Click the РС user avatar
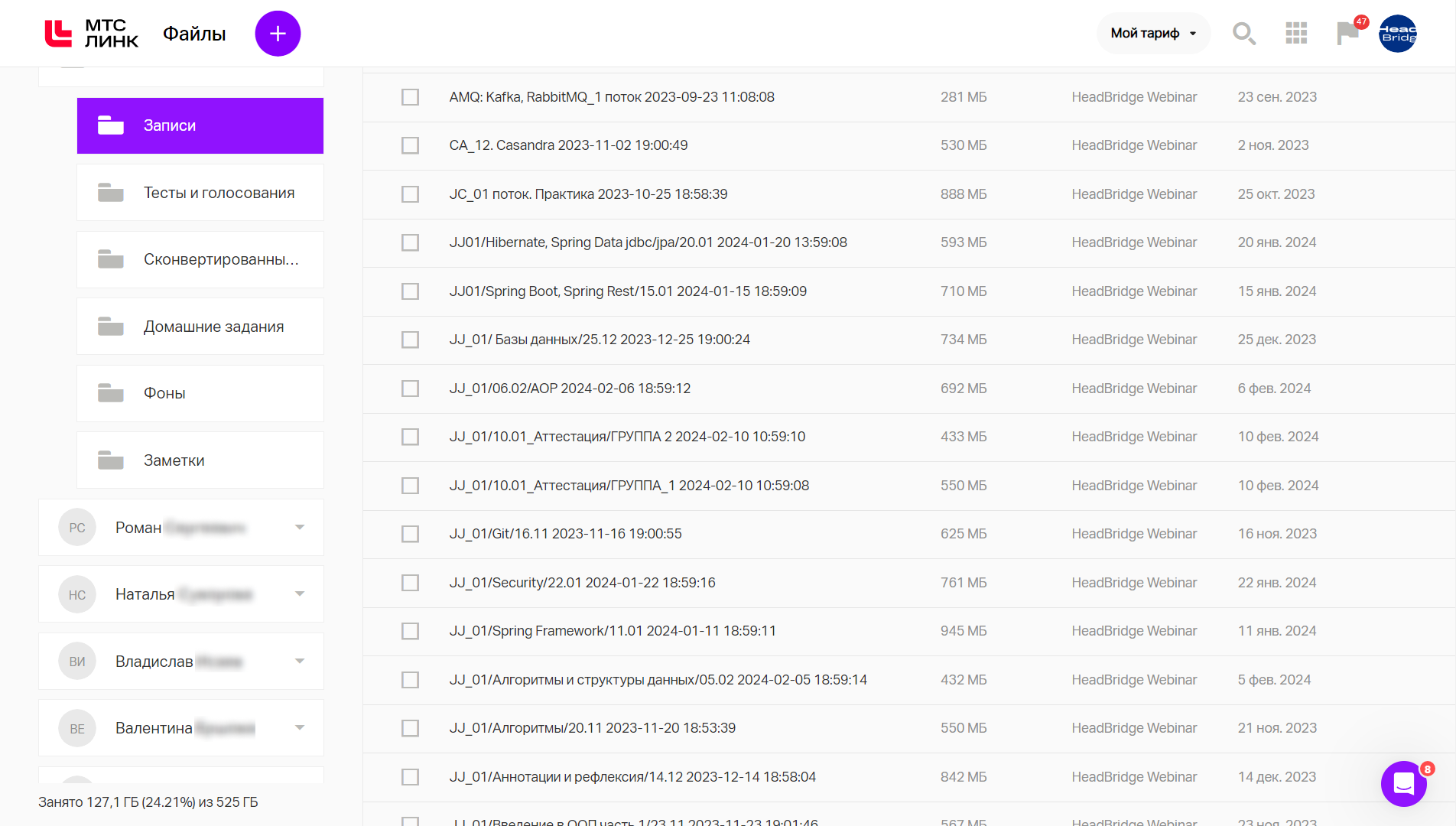This screenshot has width=1456, height=826. pyautogui.click(x=77, y=528)
